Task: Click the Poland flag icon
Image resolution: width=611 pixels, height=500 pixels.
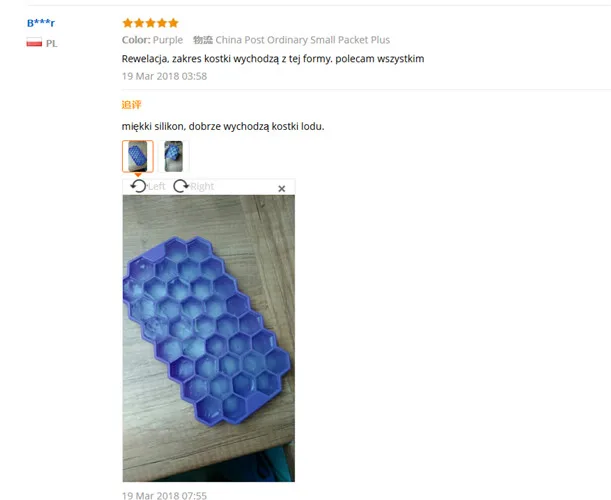Action: click(x=34, y=42)
